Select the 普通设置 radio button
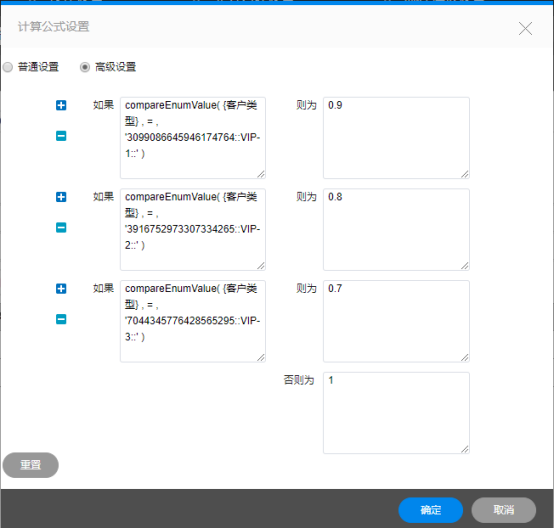Screen dimensions: 554x529 click(8, 67)
